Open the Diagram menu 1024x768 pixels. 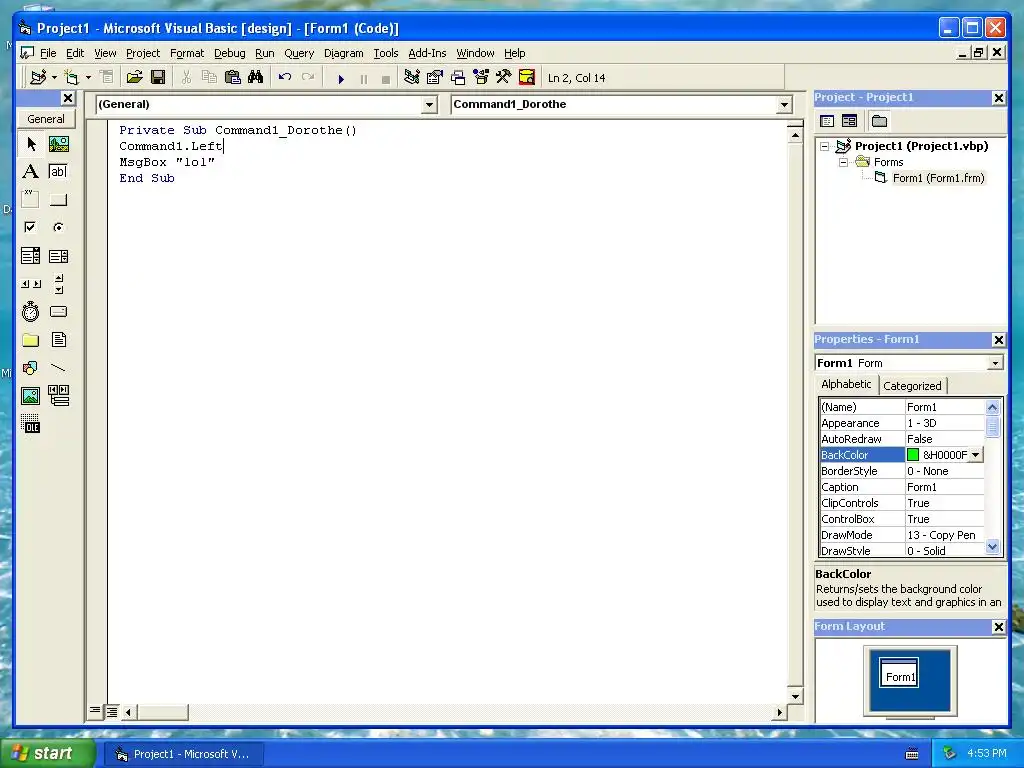click(x=344, y=53)
